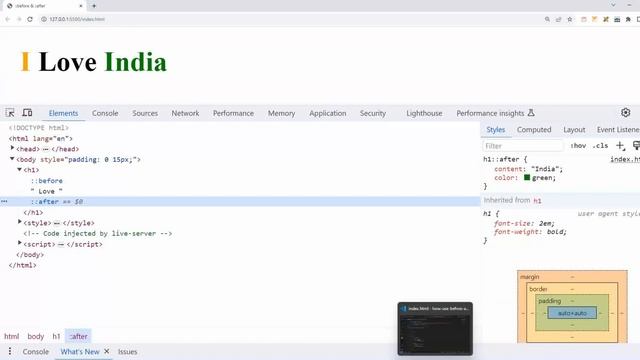640x360 pixels.
Task: Open the index.html stylesheet source link
Action: tap(625, 159)
